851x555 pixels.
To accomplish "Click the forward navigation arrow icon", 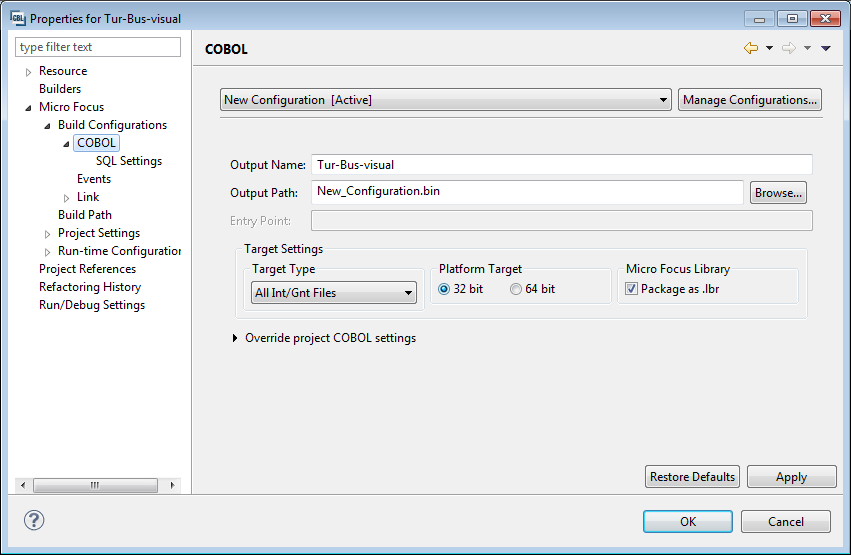I will (788, 48).
